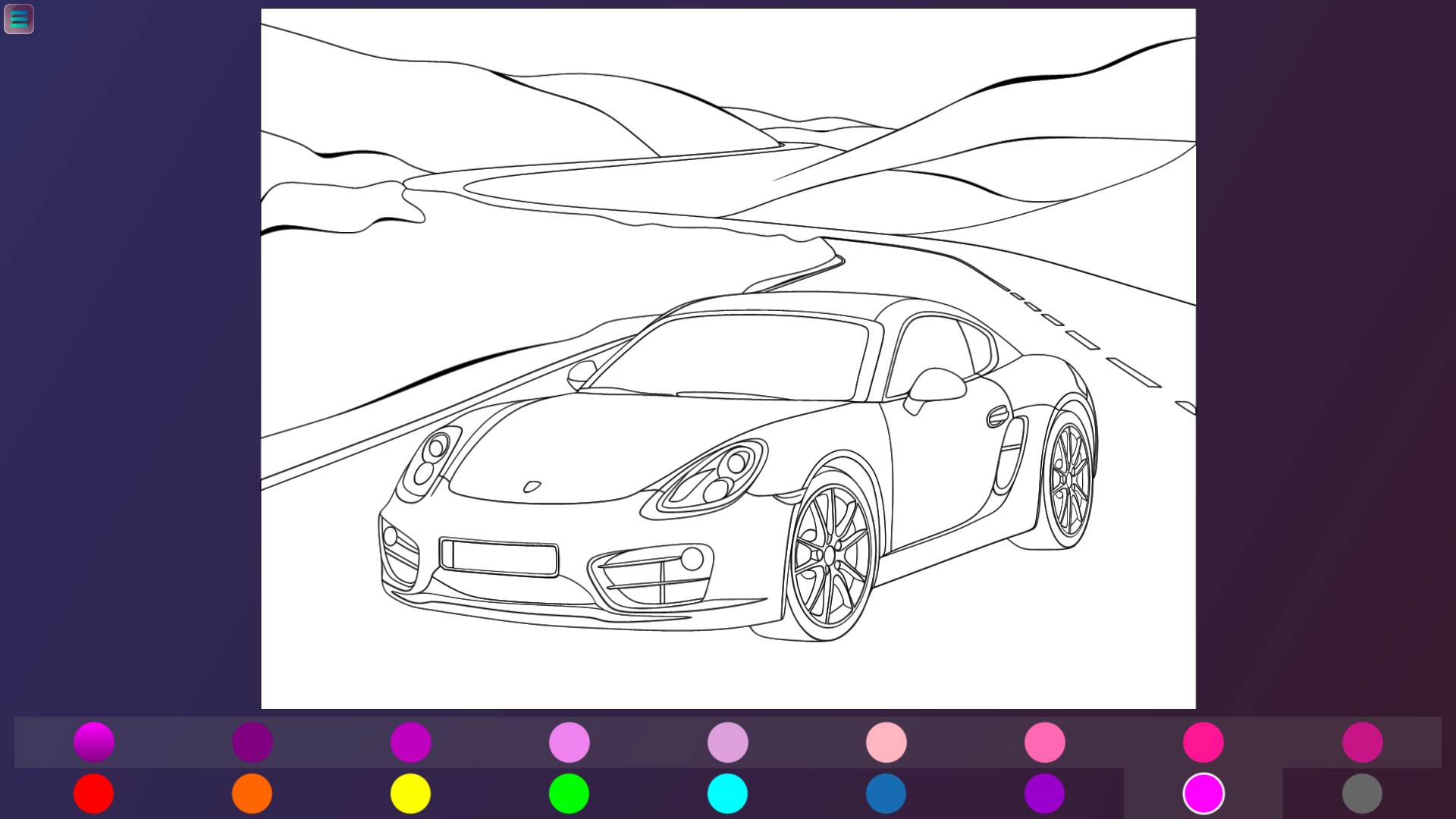The image size is (1456, 819).
Task: Click the selected magenta color swatch
Action: pos(1203,793)
